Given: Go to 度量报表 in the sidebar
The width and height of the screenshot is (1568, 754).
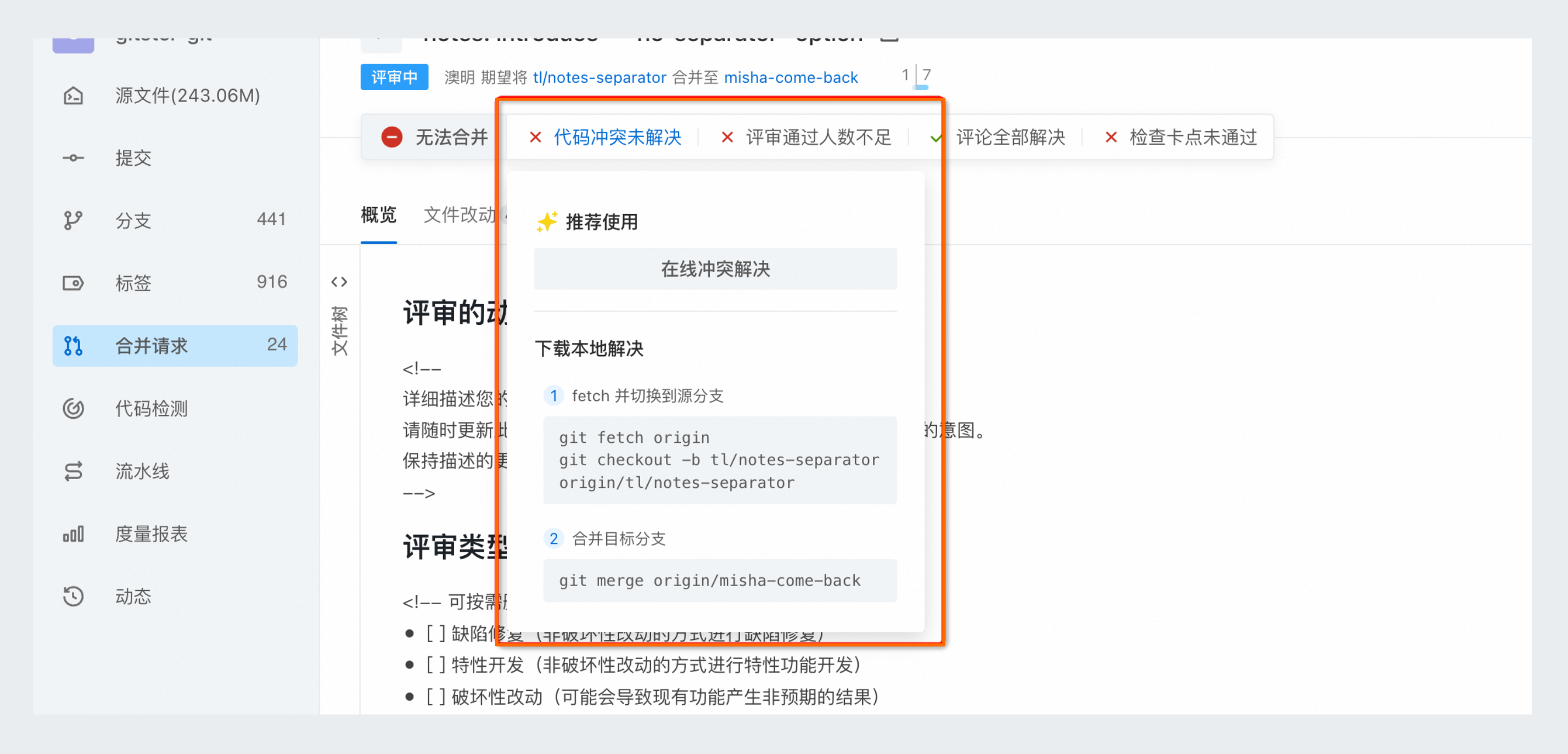Looking at the screenshot, I should [x=175, y=534].
